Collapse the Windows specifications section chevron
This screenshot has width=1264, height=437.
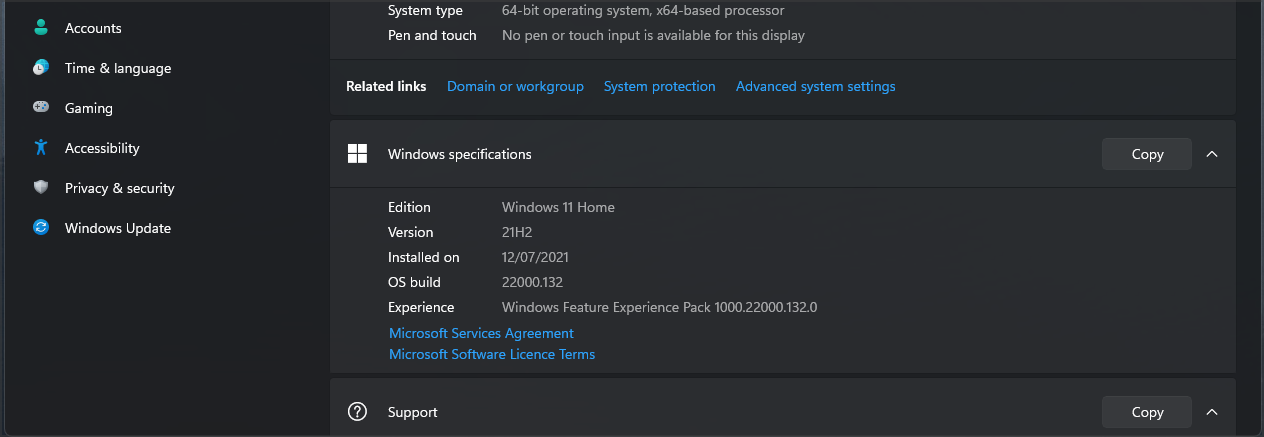[x=1212, y=154]
